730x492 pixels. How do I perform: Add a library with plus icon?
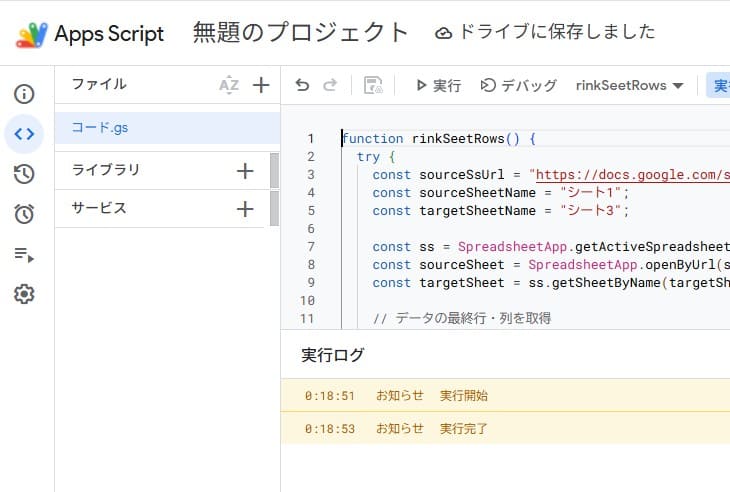[245, 170]
